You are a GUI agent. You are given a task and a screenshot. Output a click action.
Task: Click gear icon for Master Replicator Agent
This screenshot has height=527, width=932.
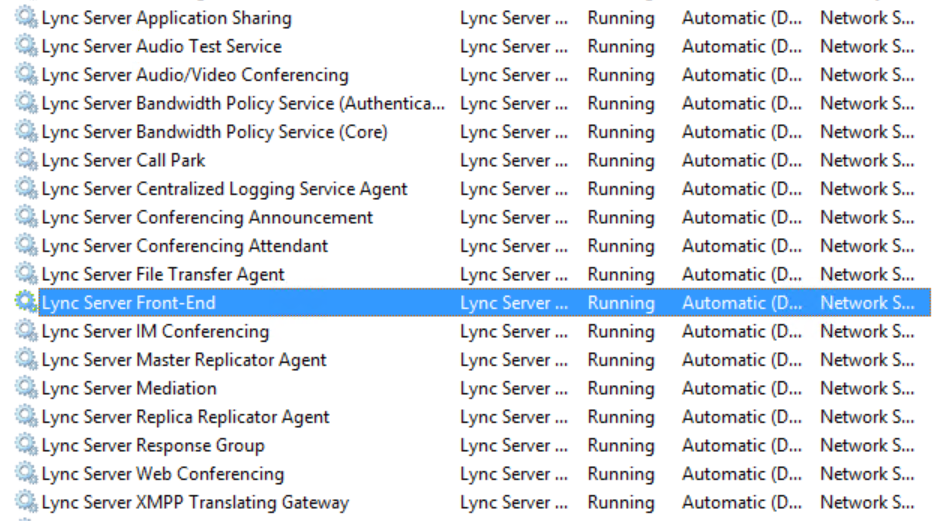coord(26,359)
